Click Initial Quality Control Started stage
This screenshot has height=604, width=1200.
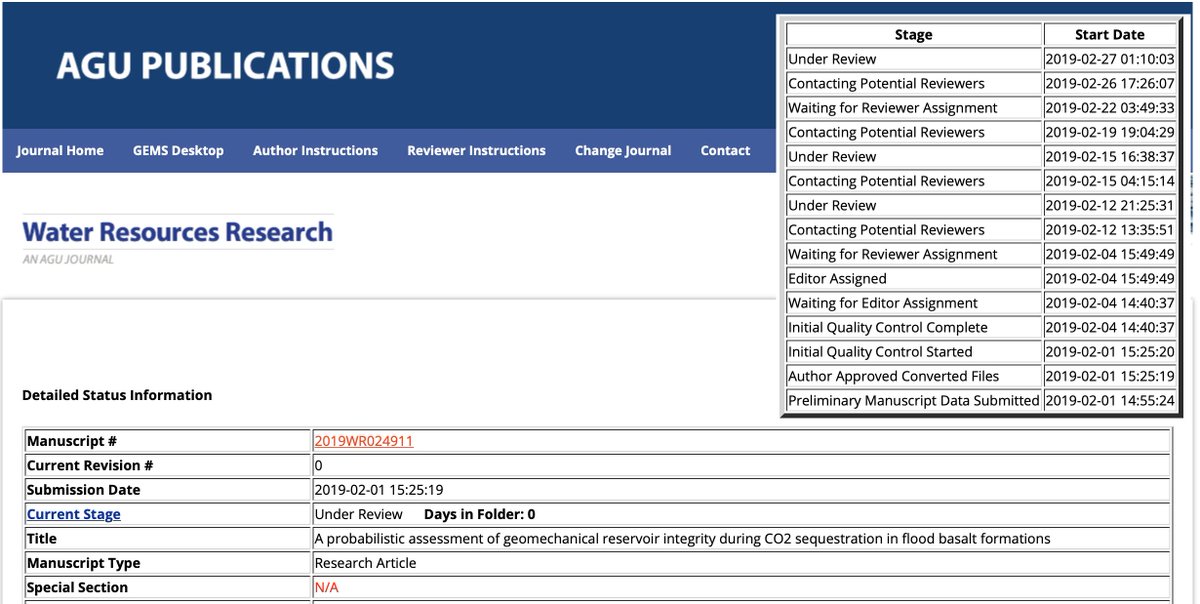click(880, 352)
